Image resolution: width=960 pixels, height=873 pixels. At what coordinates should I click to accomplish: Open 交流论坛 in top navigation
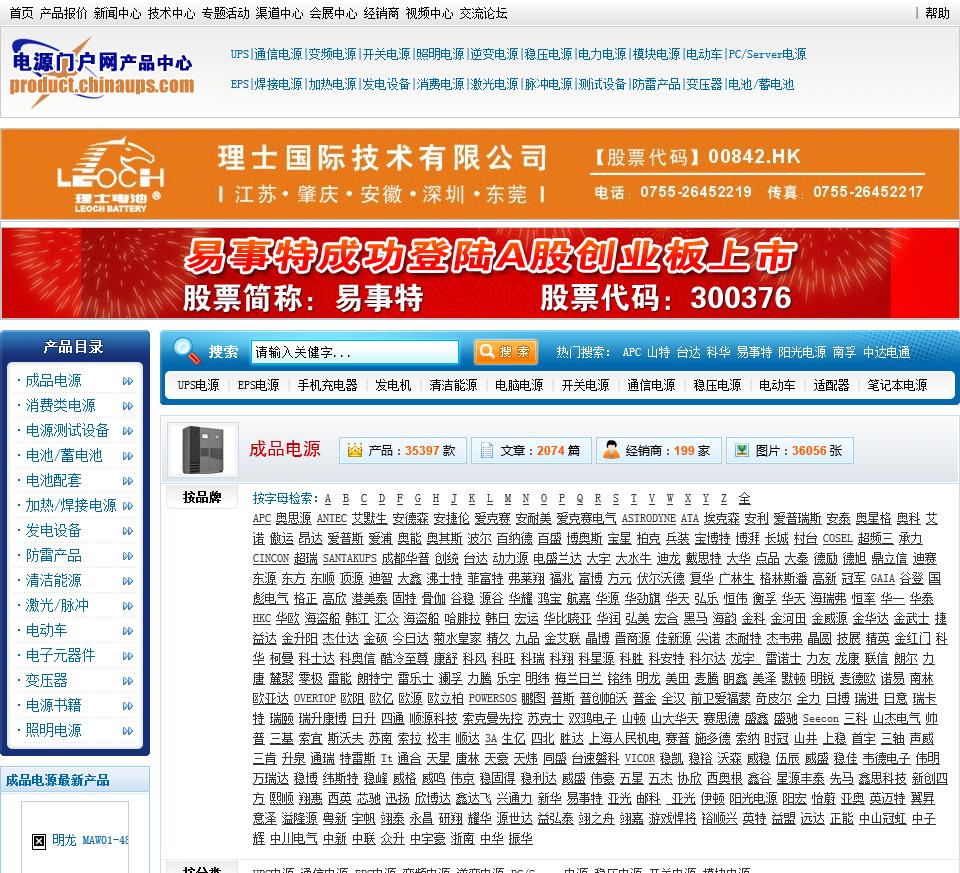tap(484, 13)
